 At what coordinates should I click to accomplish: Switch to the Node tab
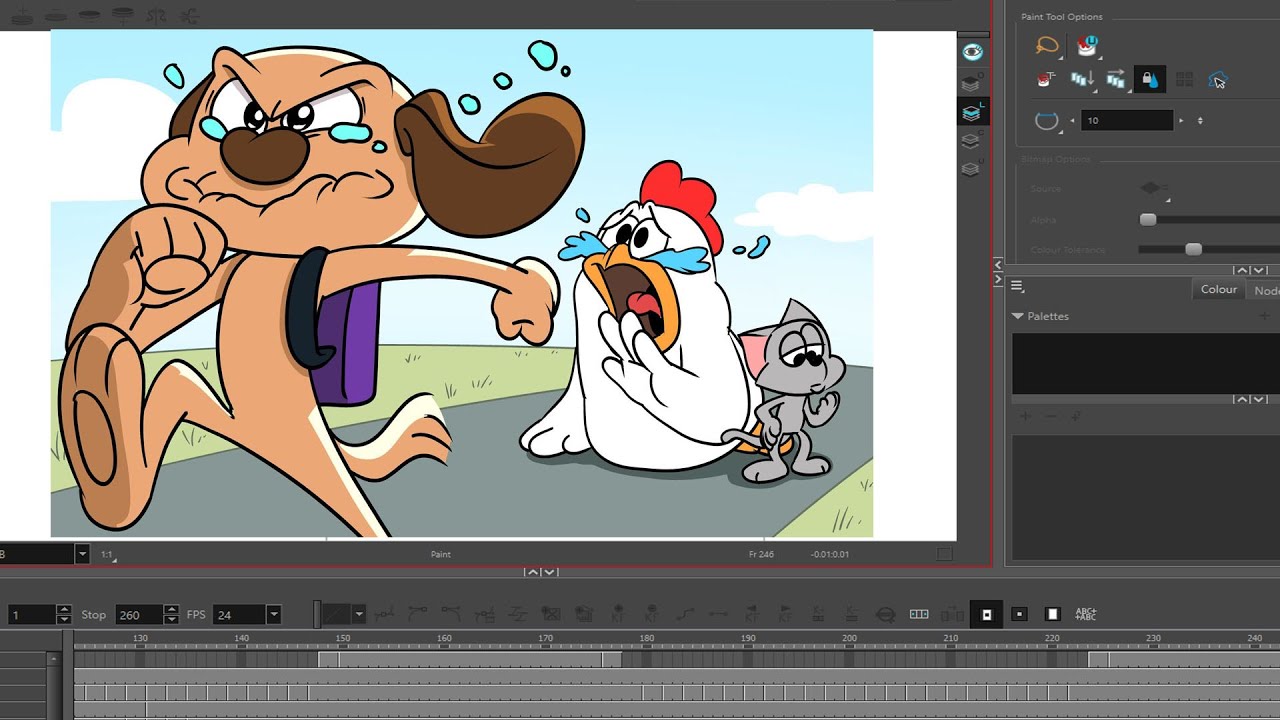click(x=1266, y=291)
